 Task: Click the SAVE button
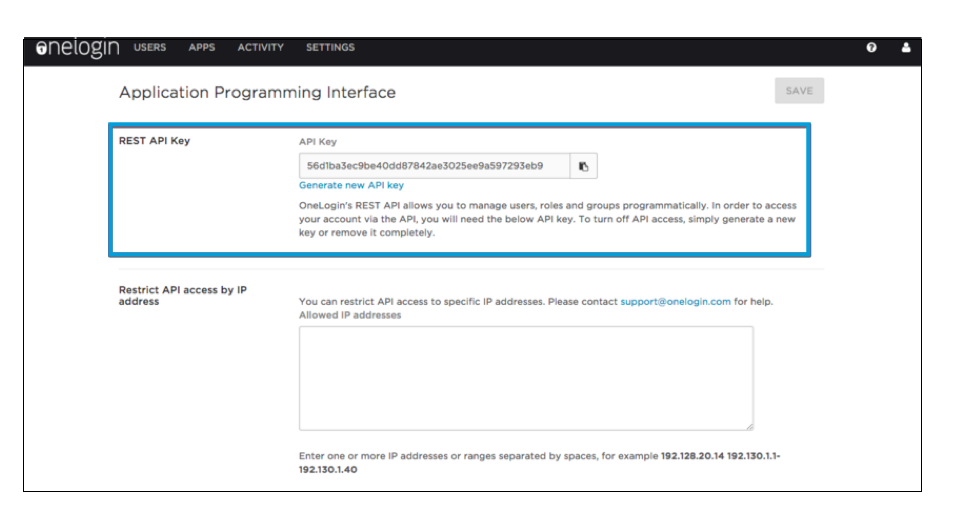coord(799,91)
